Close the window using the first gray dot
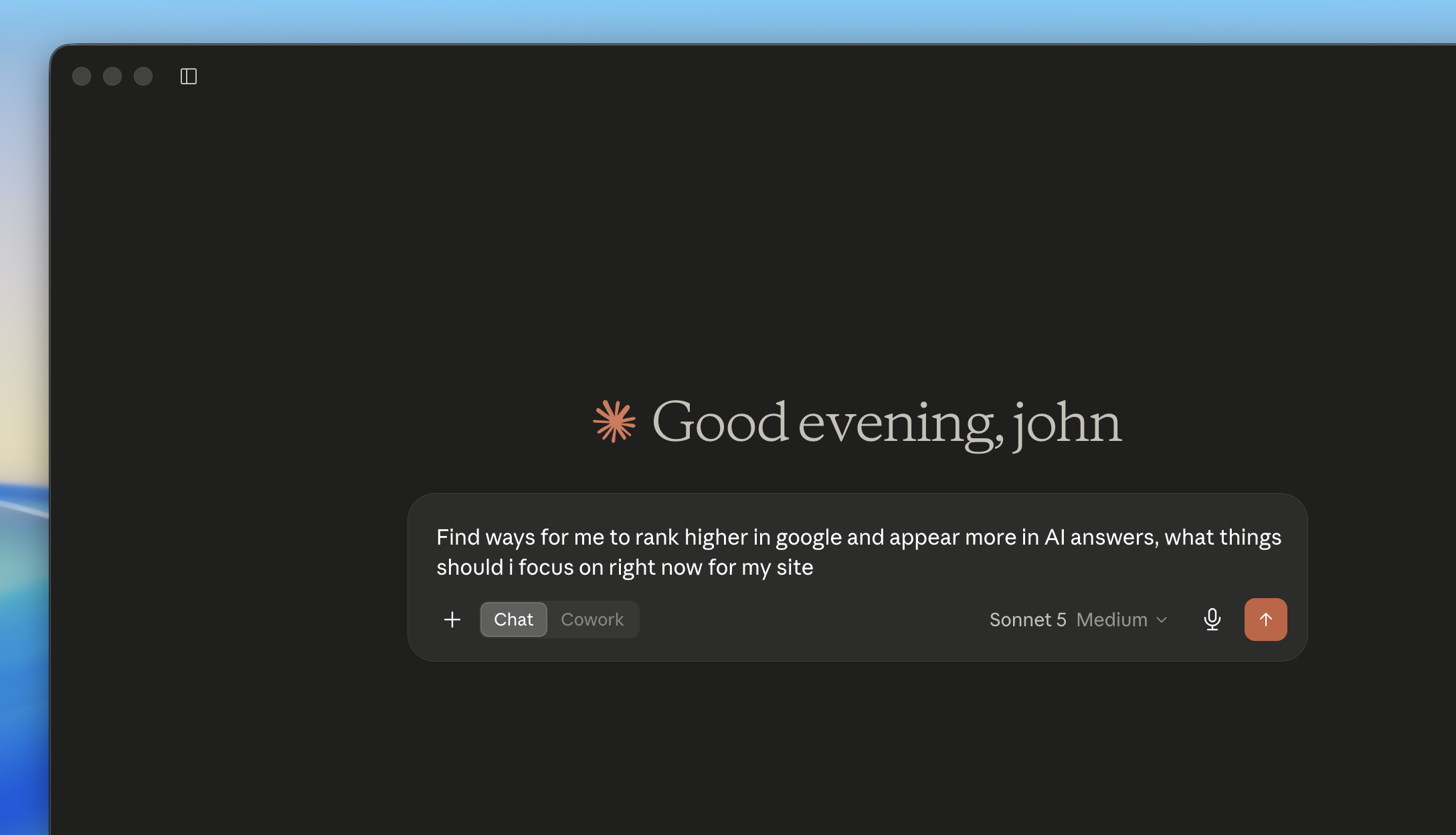The width and height of the screenshot is (1456, 835). click(x=82, y=76)
